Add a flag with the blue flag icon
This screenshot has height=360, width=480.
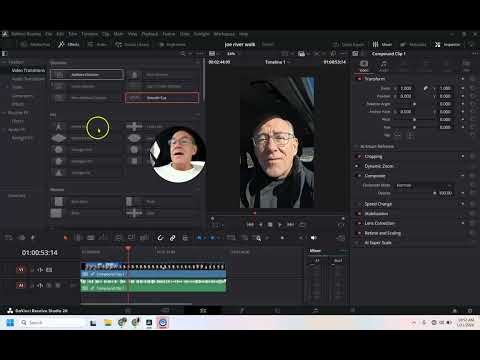[199, 238]
